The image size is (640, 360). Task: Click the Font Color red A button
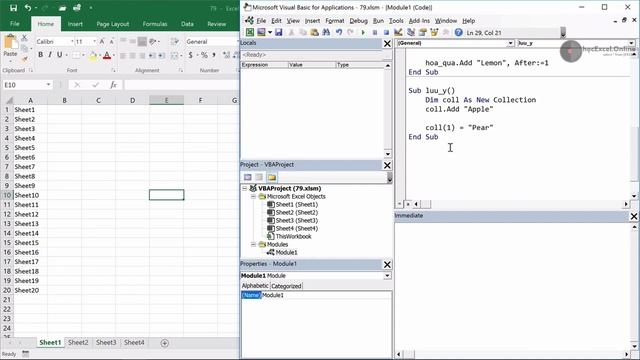[x=107, y=56]
